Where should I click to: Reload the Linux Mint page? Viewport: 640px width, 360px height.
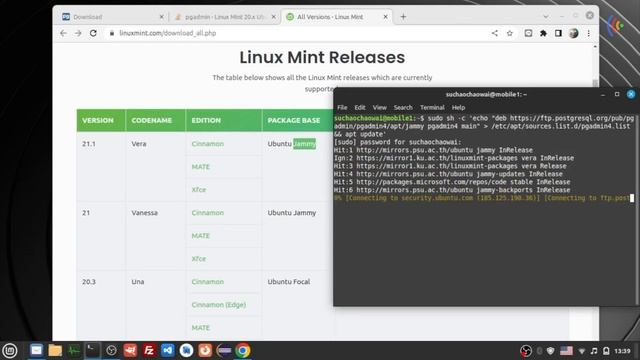pyautogui.click(x=93, y=33)
